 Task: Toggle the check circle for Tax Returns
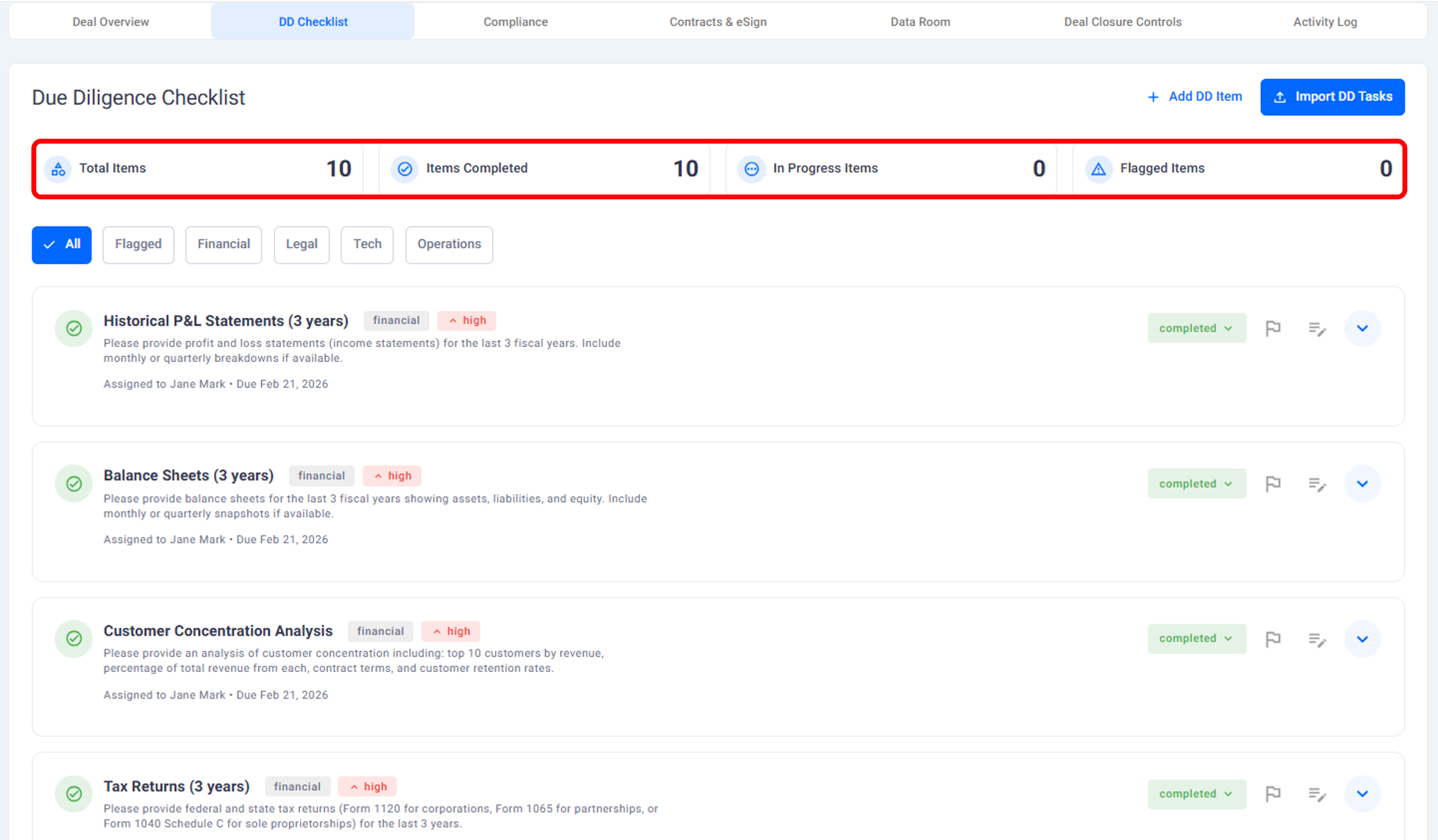[x=74, y=794]
